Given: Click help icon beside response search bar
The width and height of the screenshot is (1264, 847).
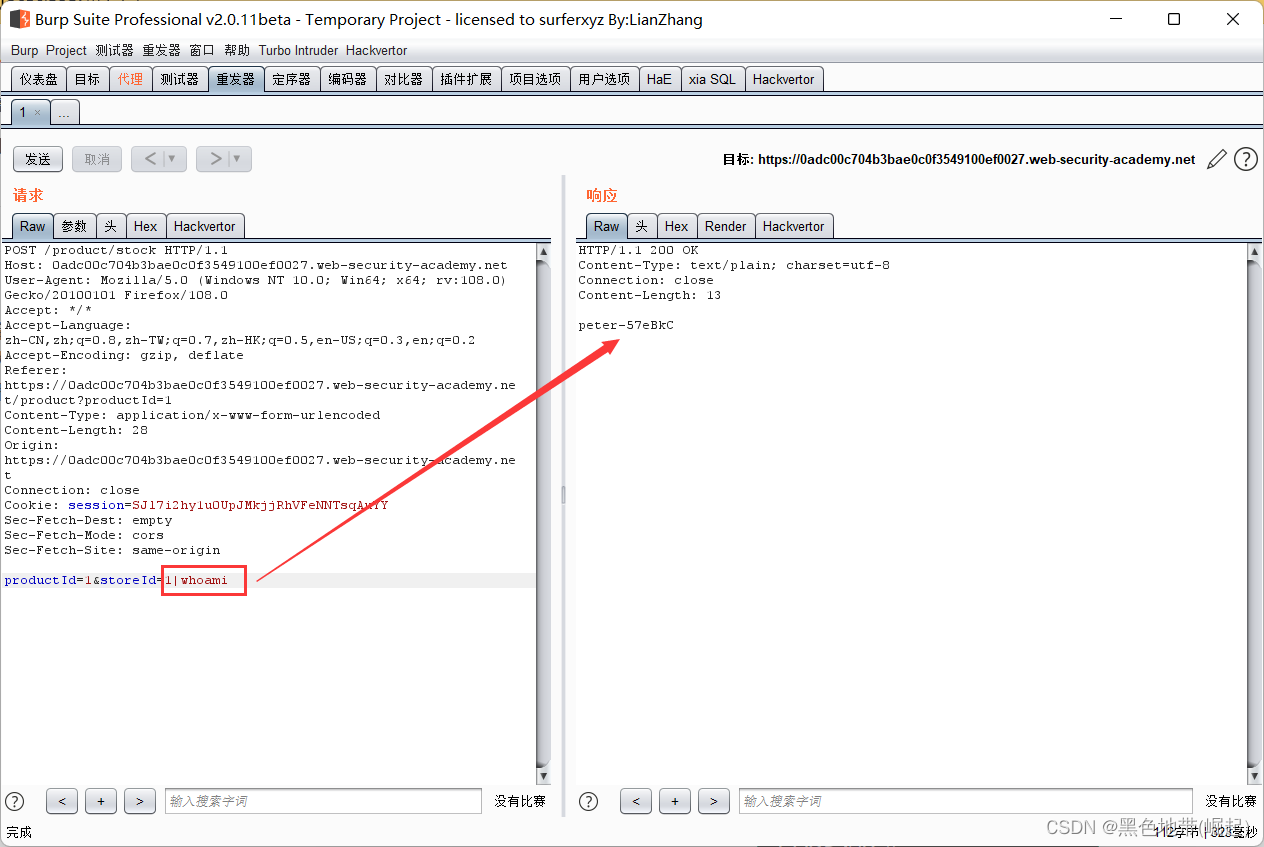Looking at the screenshot, I should [x=589, y=801].
